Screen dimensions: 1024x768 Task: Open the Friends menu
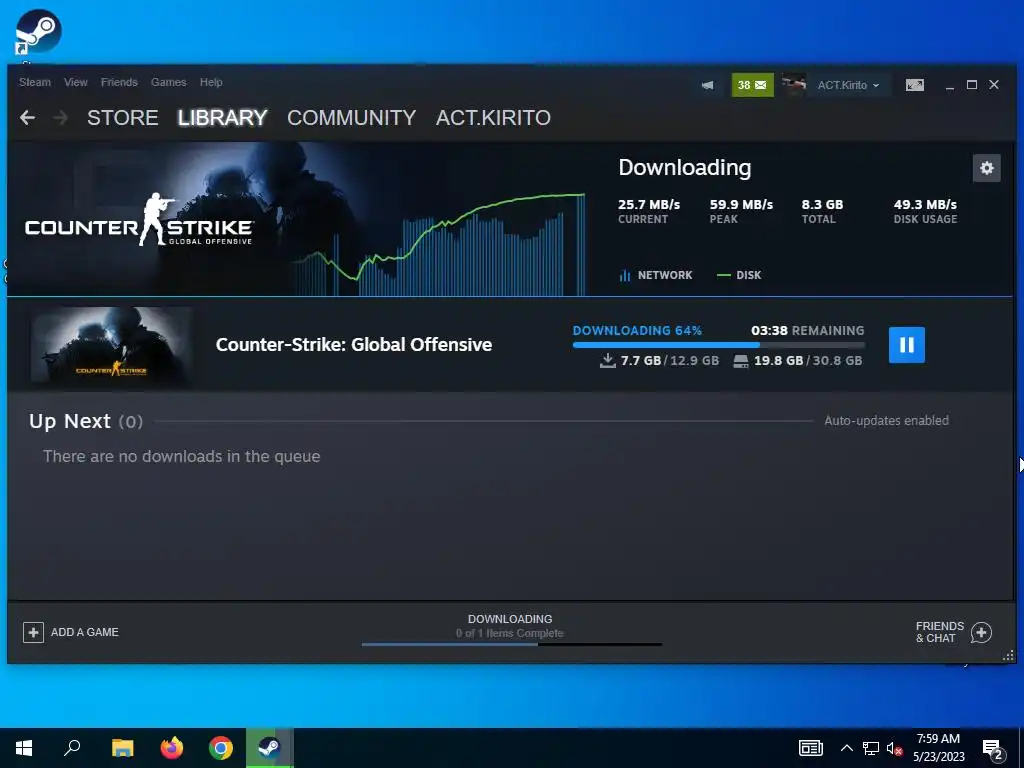click(119, 82)
